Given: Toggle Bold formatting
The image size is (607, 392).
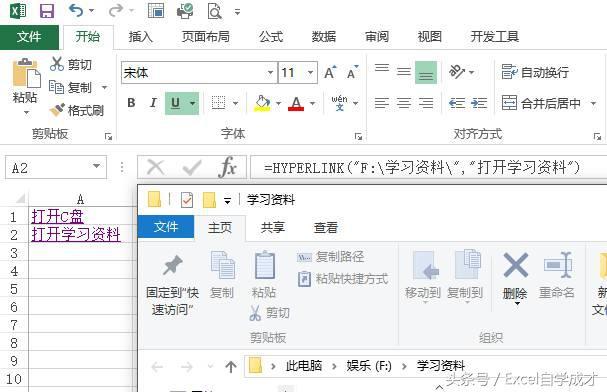Looking at the screenshot, I should [131, 103].
